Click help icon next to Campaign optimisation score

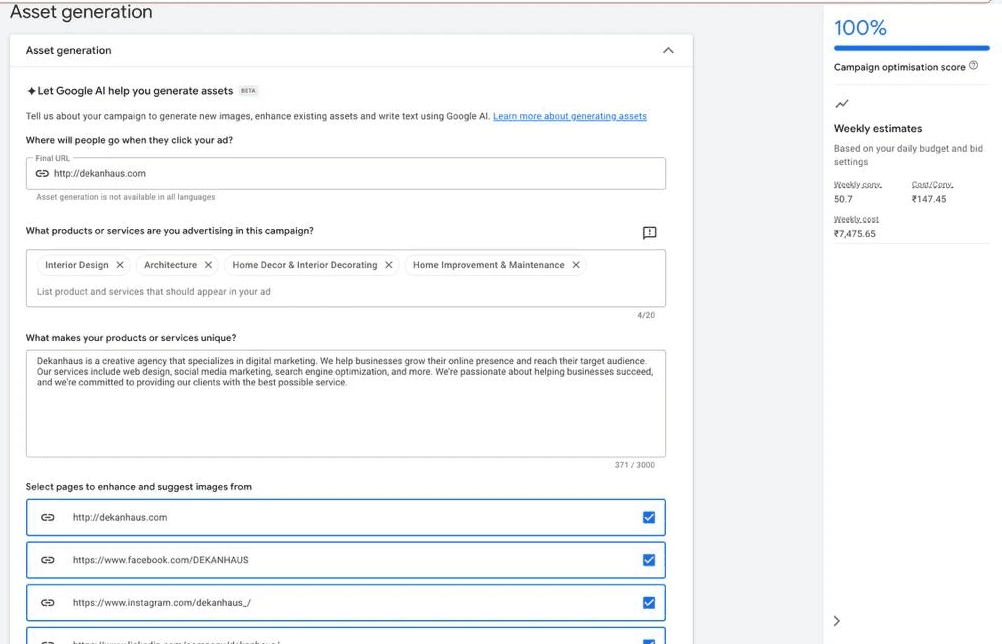(973, 65)
